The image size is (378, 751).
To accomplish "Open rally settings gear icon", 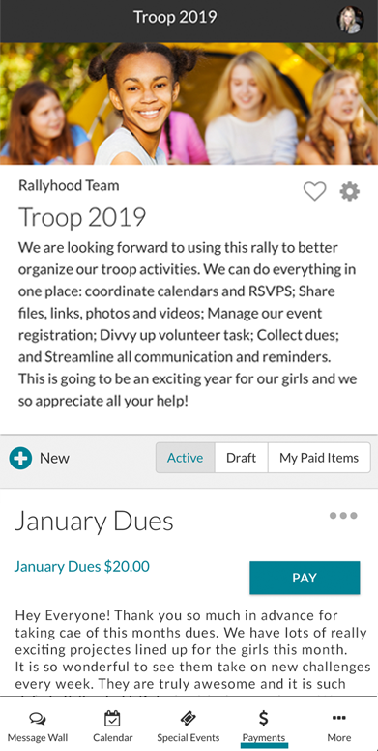I will [x=350, y=192].
